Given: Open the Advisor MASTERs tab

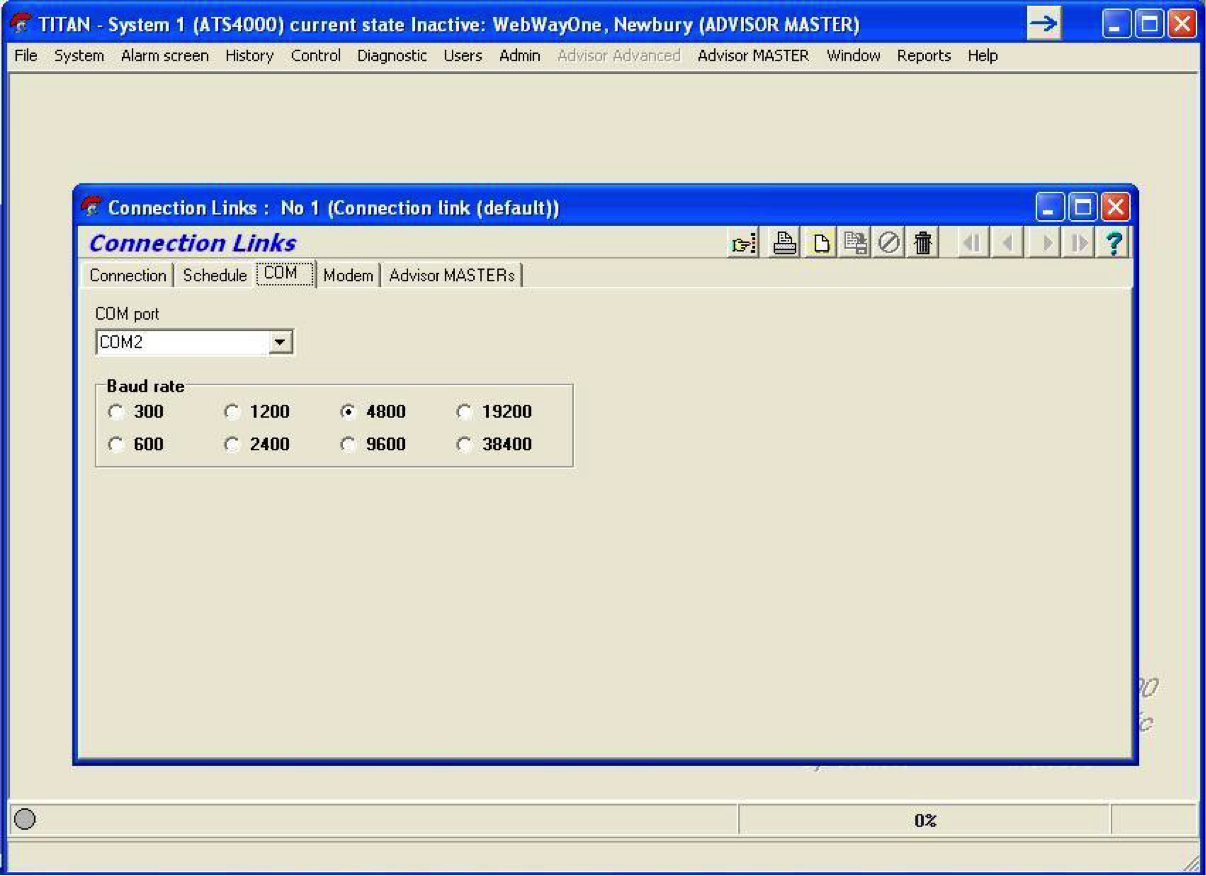Looking at the screenshot, I should coord(452,275).
